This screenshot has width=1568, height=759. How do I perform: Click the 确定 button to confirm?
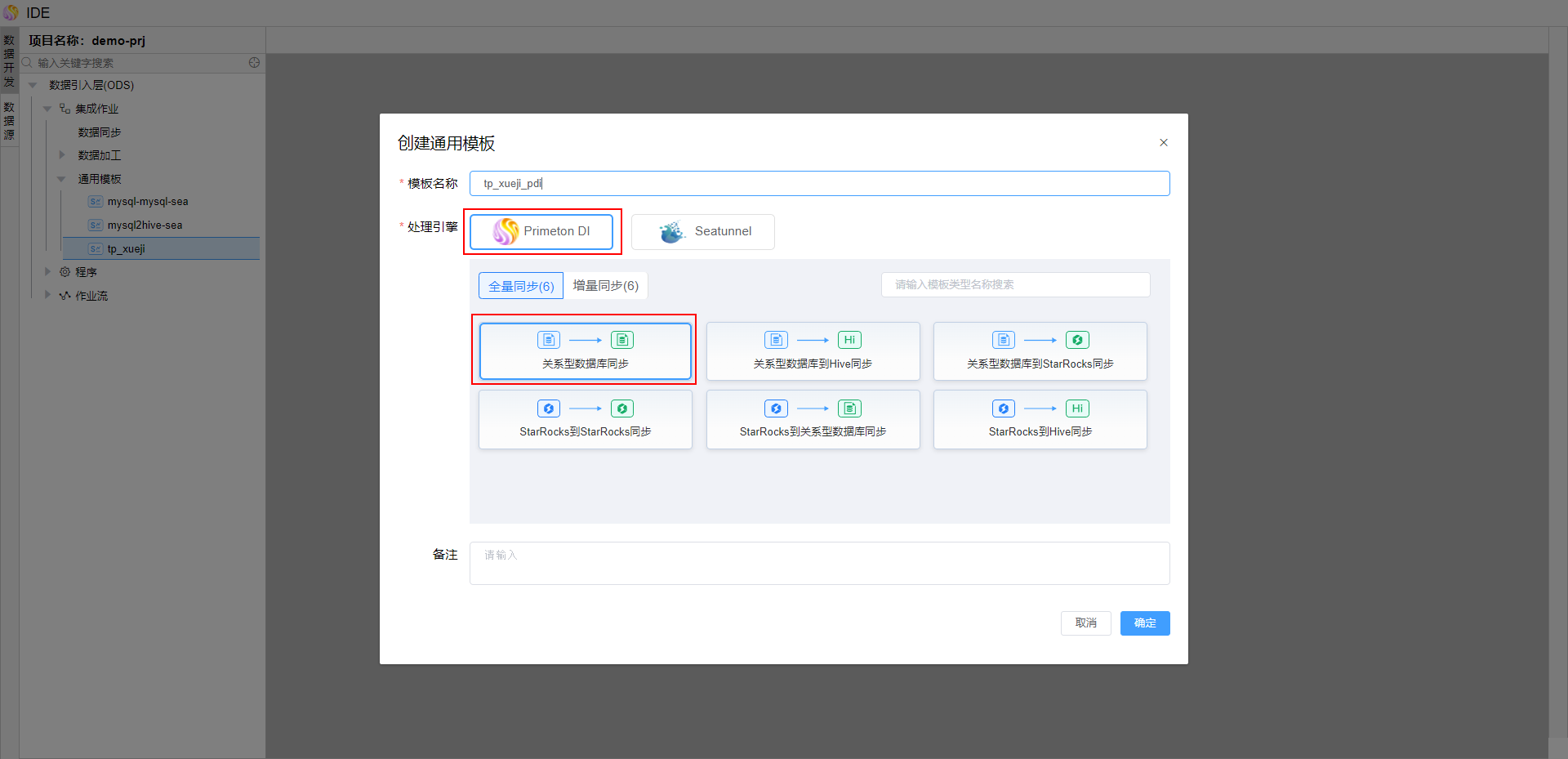[1145, 623]
